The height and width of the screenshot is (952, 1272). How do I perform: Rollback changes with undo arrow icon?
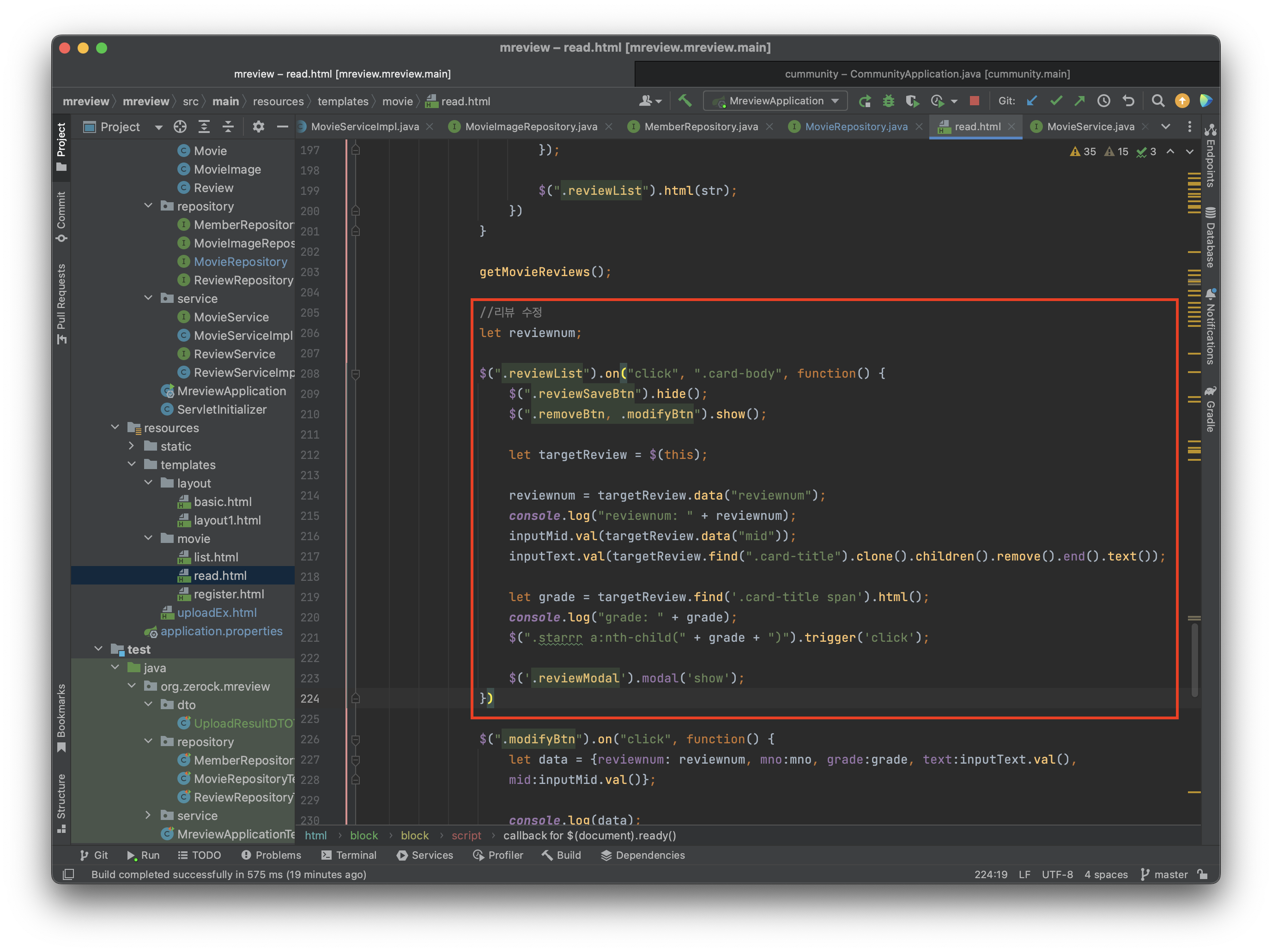point(1128,101)
